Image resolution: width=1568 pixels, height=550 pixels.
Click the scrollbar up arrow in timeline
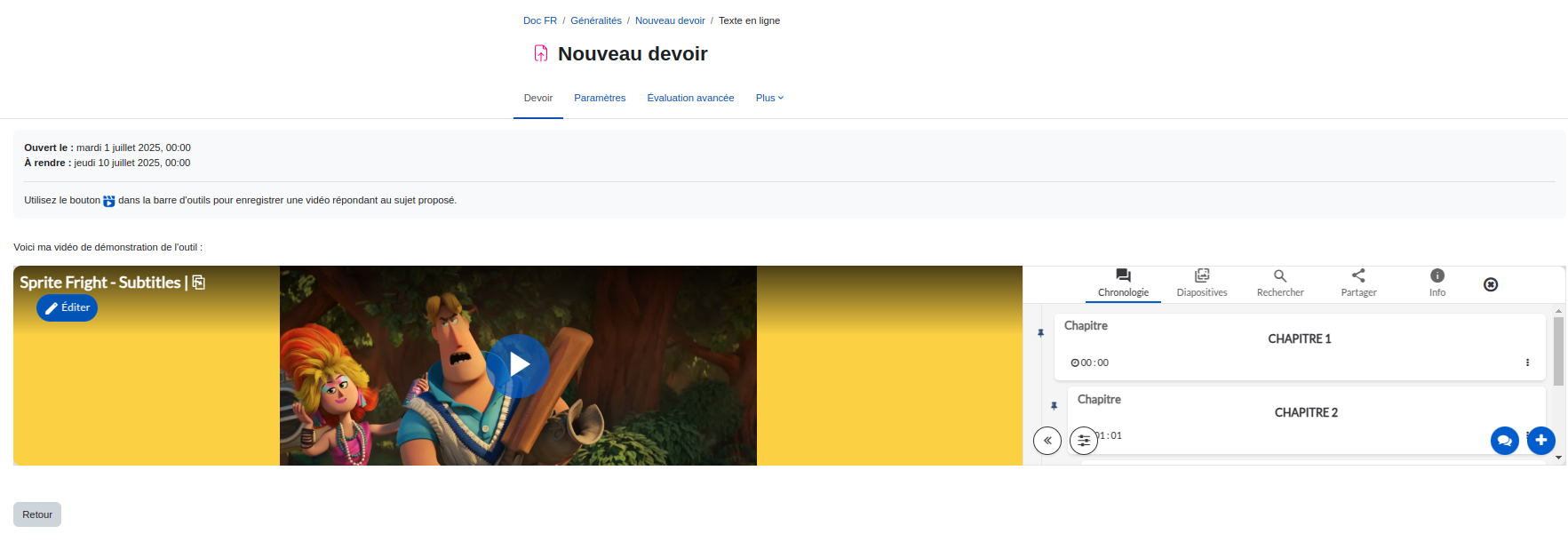pos(1558,311)
